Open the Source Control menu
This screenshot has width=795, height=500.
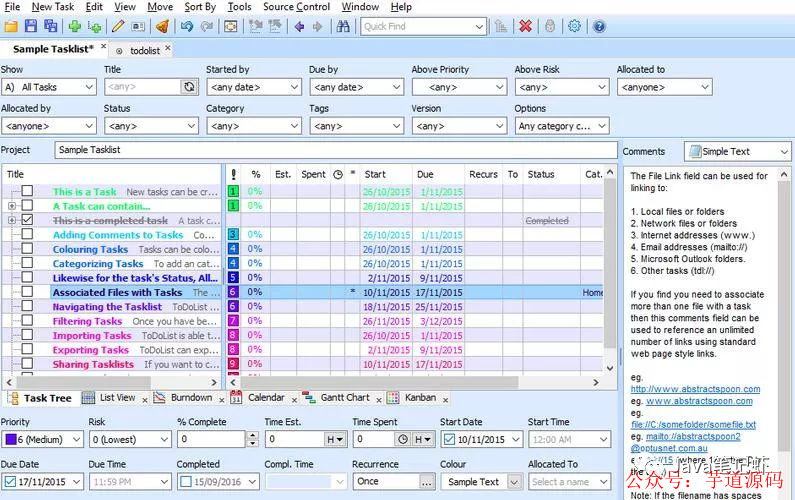(x=296, y=7)
